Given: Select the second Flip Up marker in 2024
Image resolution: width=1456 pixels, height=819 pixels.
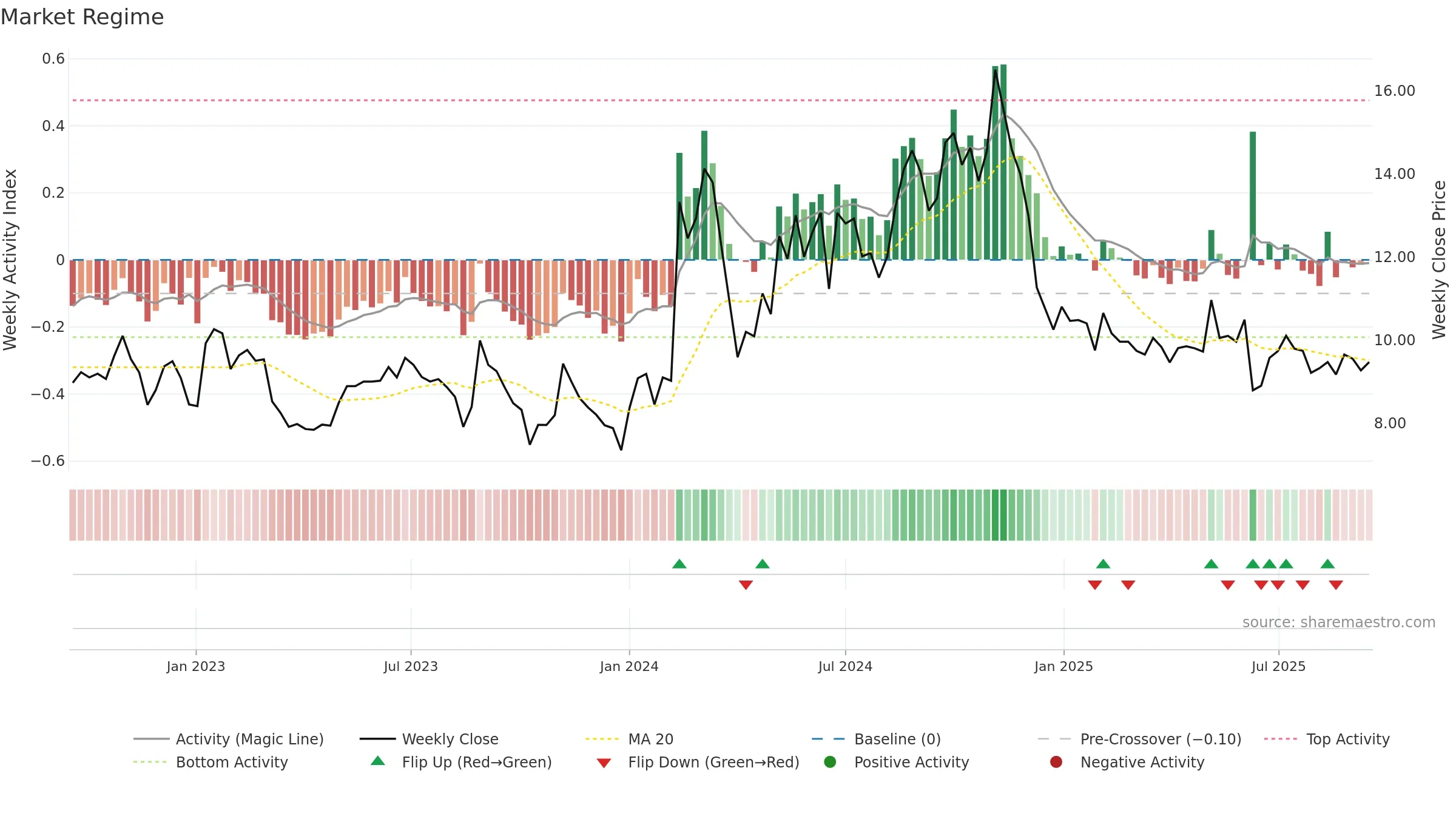Looking at the screenshot, I should click(x=763, y=564).
